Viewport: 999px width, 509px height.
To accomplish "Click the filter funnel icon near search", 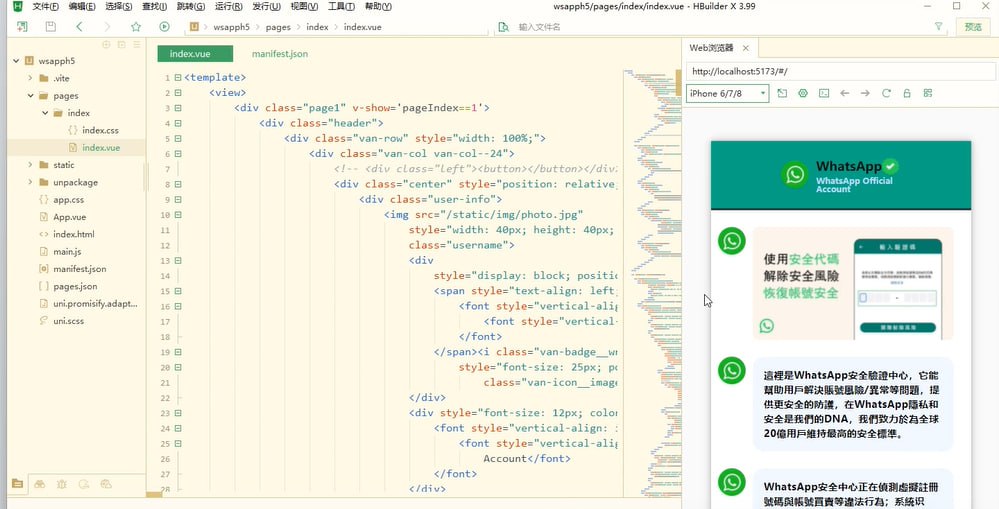I will click(938, 27).
